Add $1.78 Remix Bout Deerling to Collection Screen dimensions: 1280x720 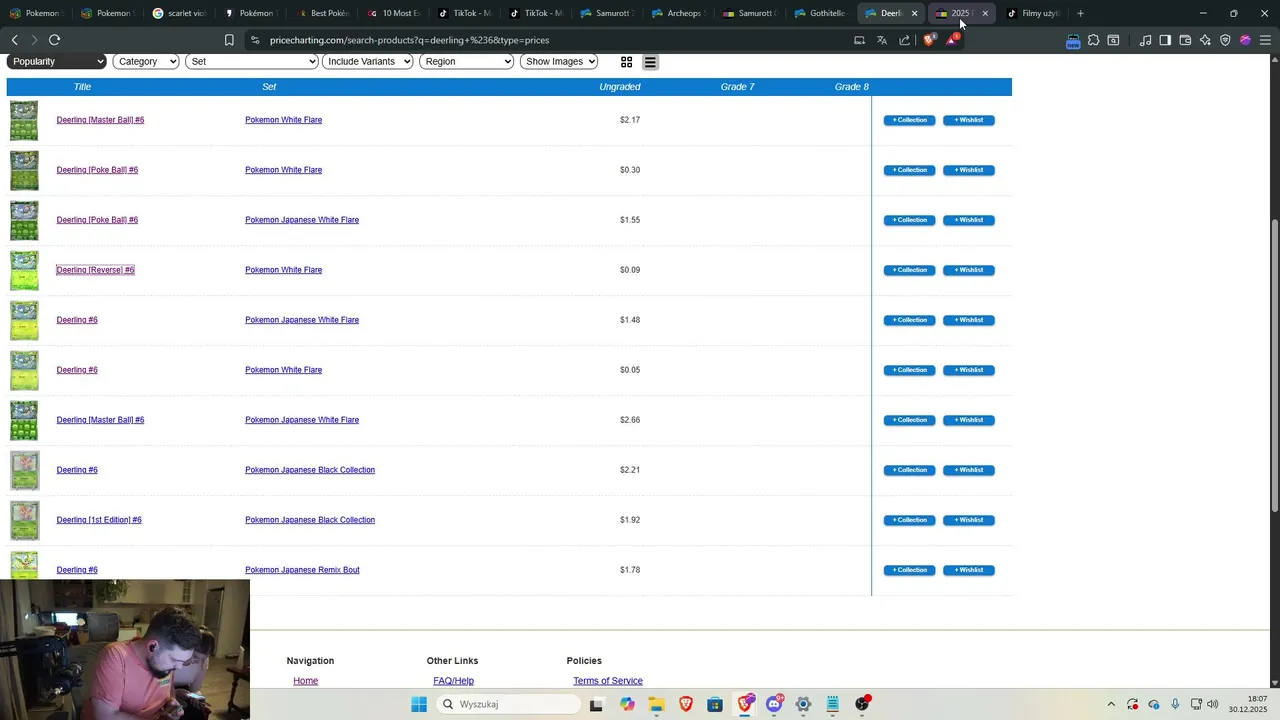pos(909,570)
